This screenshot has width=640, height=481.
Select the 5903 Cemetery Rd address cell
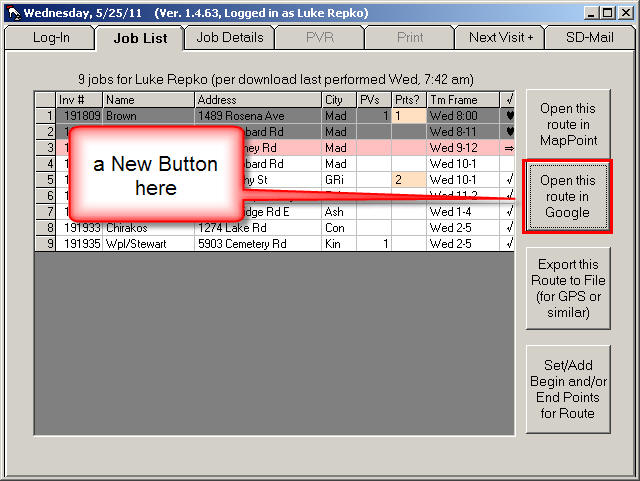[x=257, y=243]
